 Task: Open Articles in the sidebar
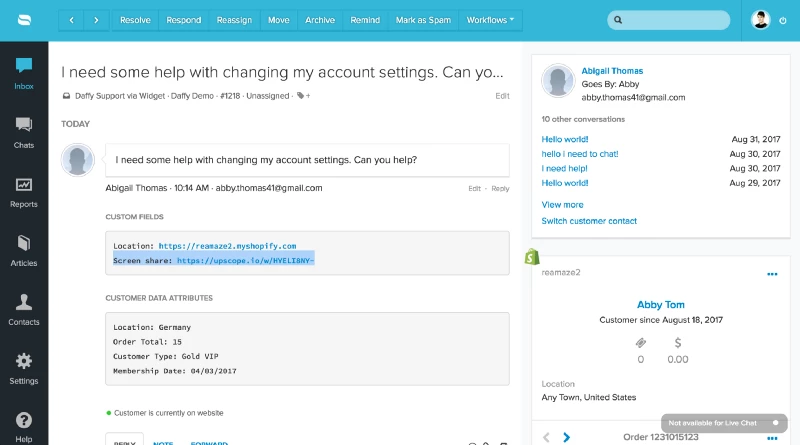click(x=24, y=250)
